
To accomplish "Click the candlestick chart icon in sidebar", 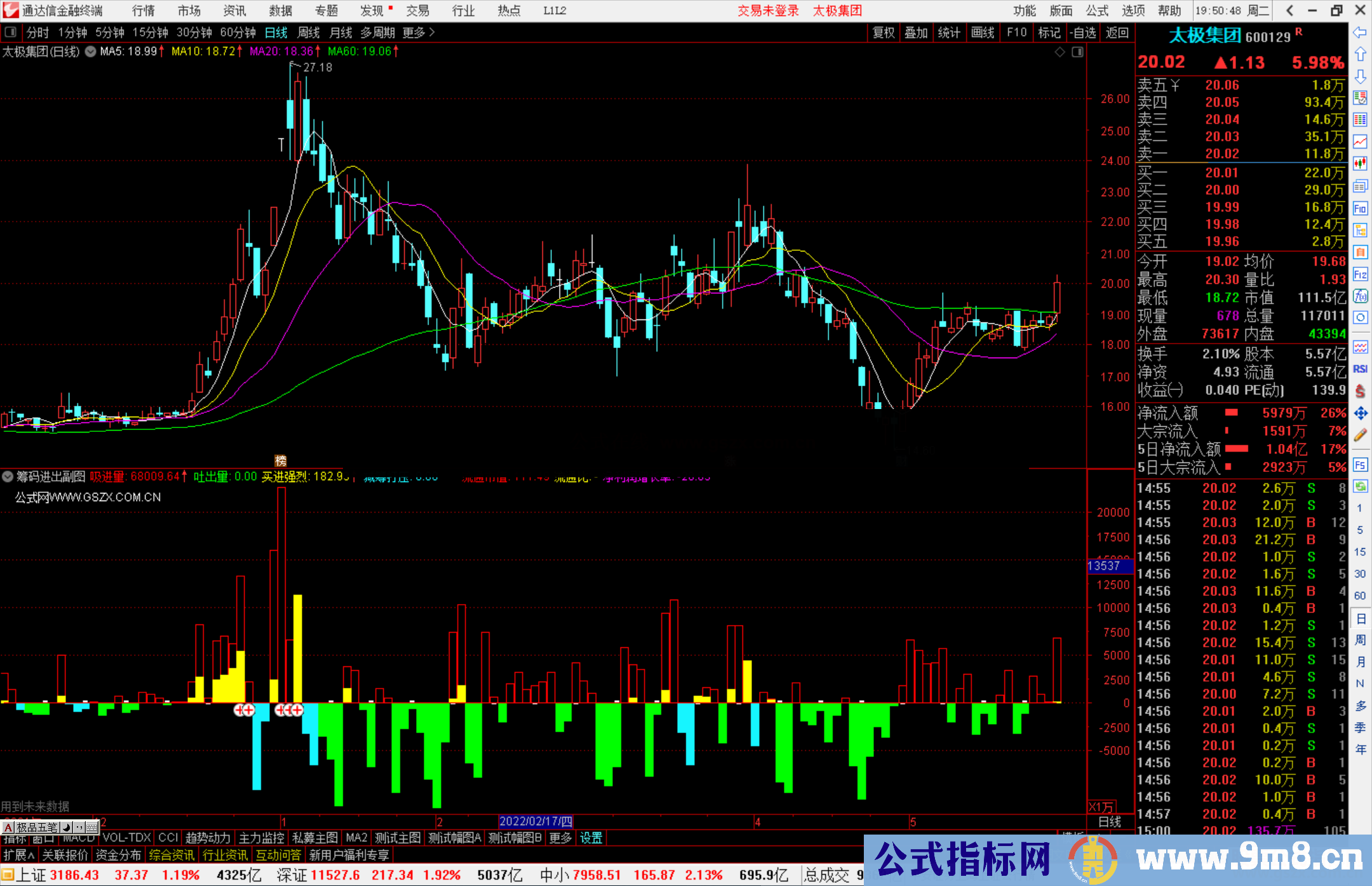I will (1360, 164).
